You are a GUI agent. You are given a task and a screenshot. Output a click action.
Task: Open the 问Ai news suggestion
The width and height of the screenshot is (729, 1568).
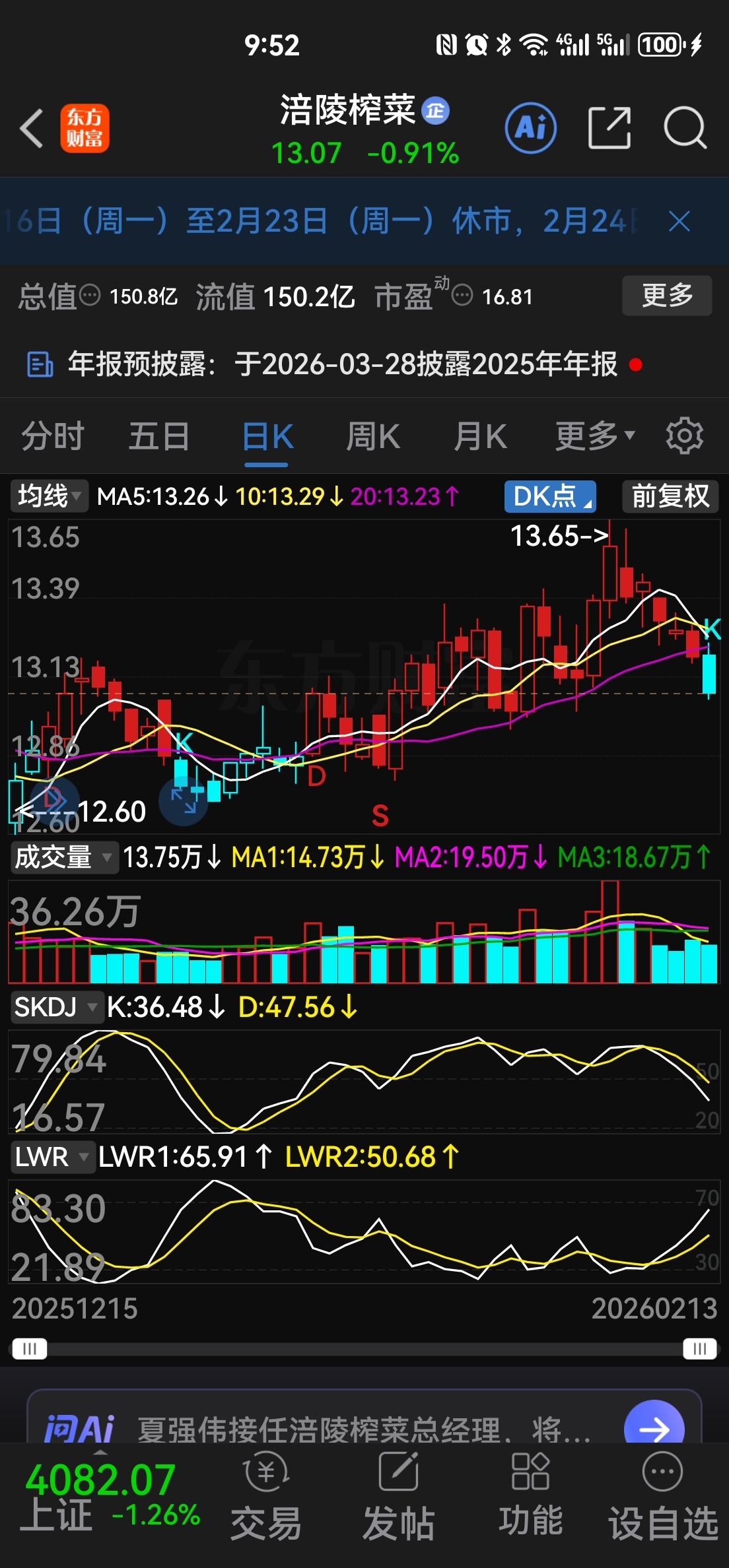tap(364, 1431)
